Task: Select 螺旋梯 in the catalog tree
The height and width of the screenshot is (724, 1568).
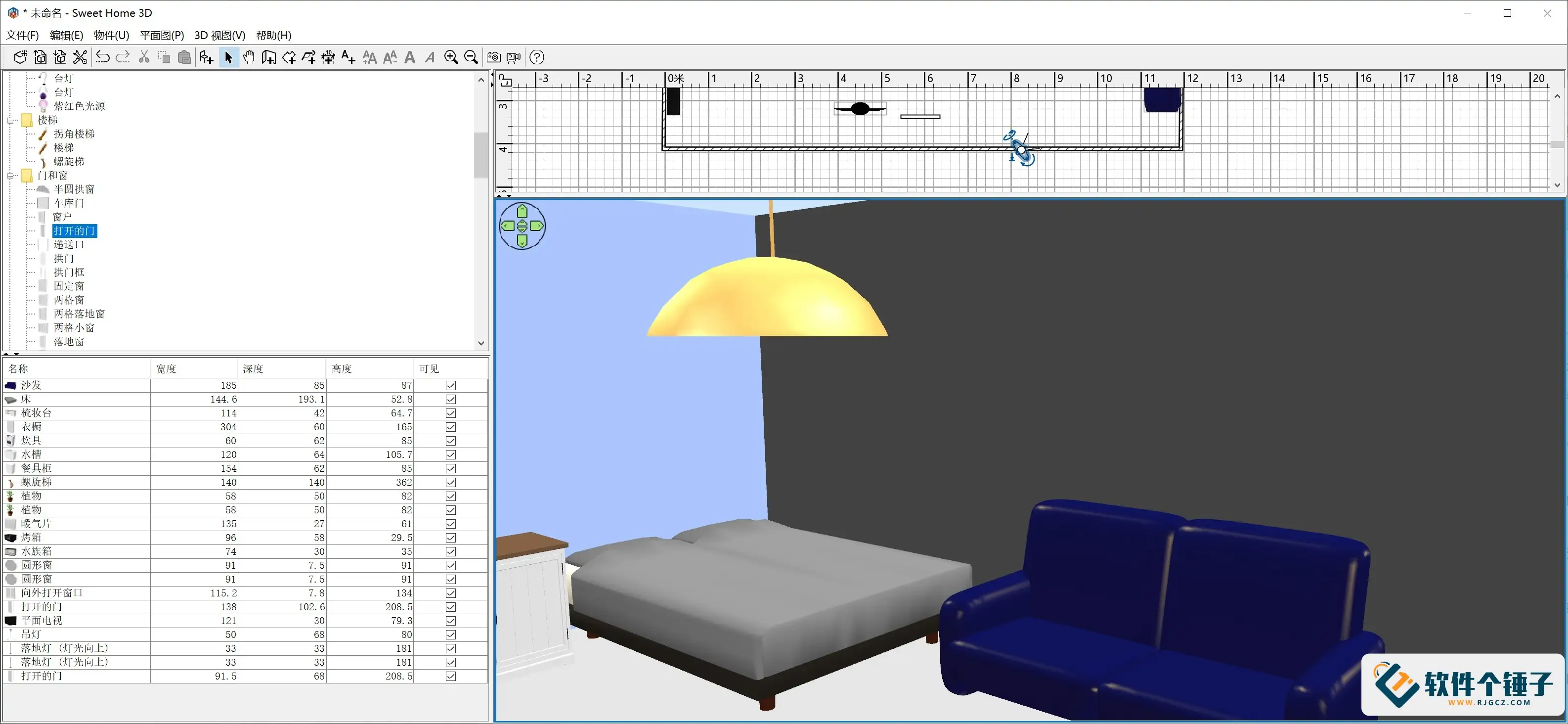Action: (69, 162)
